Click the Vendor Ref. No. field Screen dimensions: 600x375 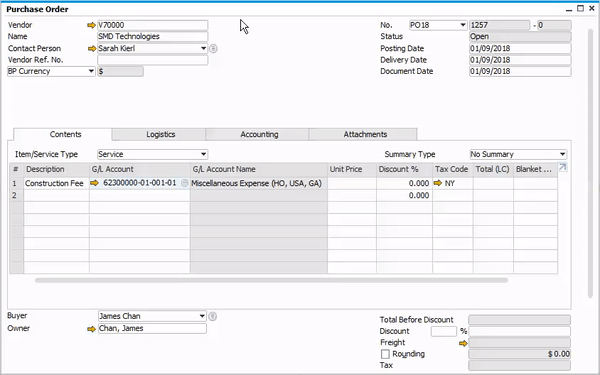click(x=153, y=60)
